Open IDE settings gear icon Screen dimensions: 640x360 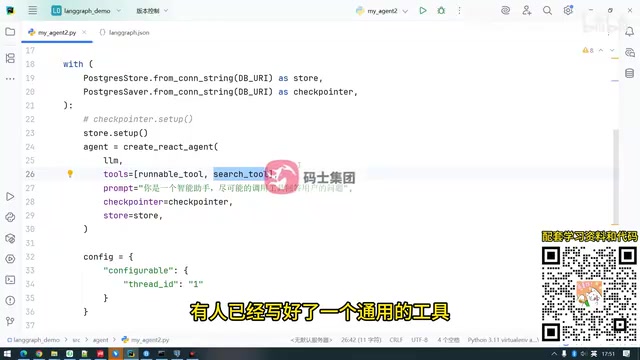click(568, 11)
